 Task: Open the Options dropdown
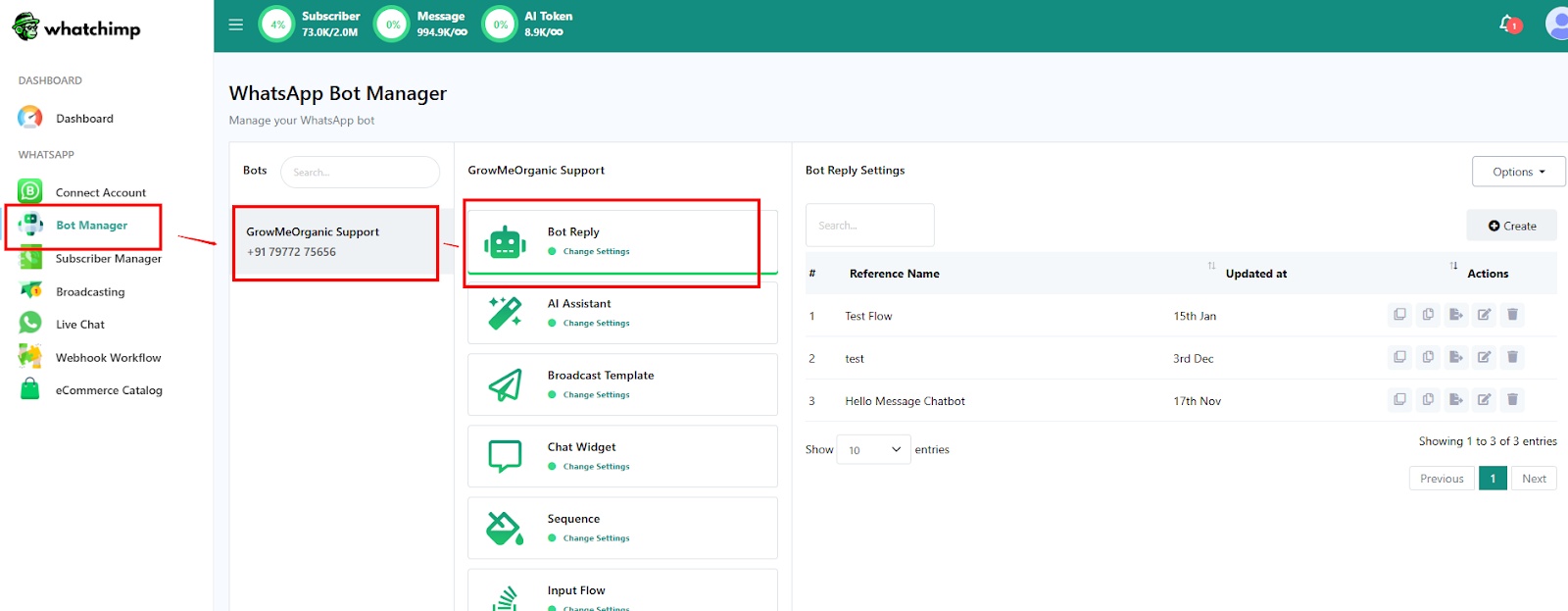coord(1518,172)
